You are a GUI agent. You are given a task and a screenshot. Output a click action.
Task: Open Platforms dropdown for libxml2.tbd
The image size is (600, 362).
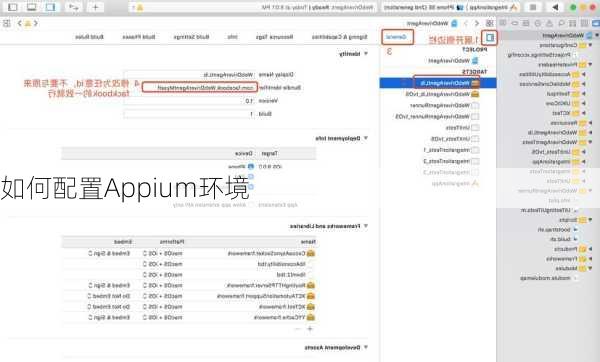tap(163, 275)
